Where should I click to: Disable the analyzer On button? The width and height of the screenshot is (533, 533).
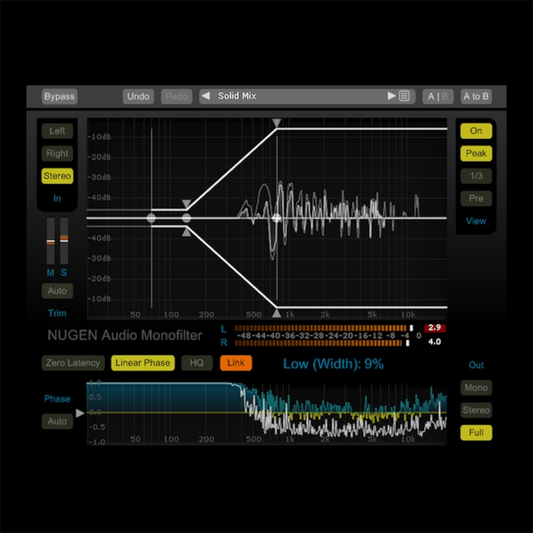[476, 131]
